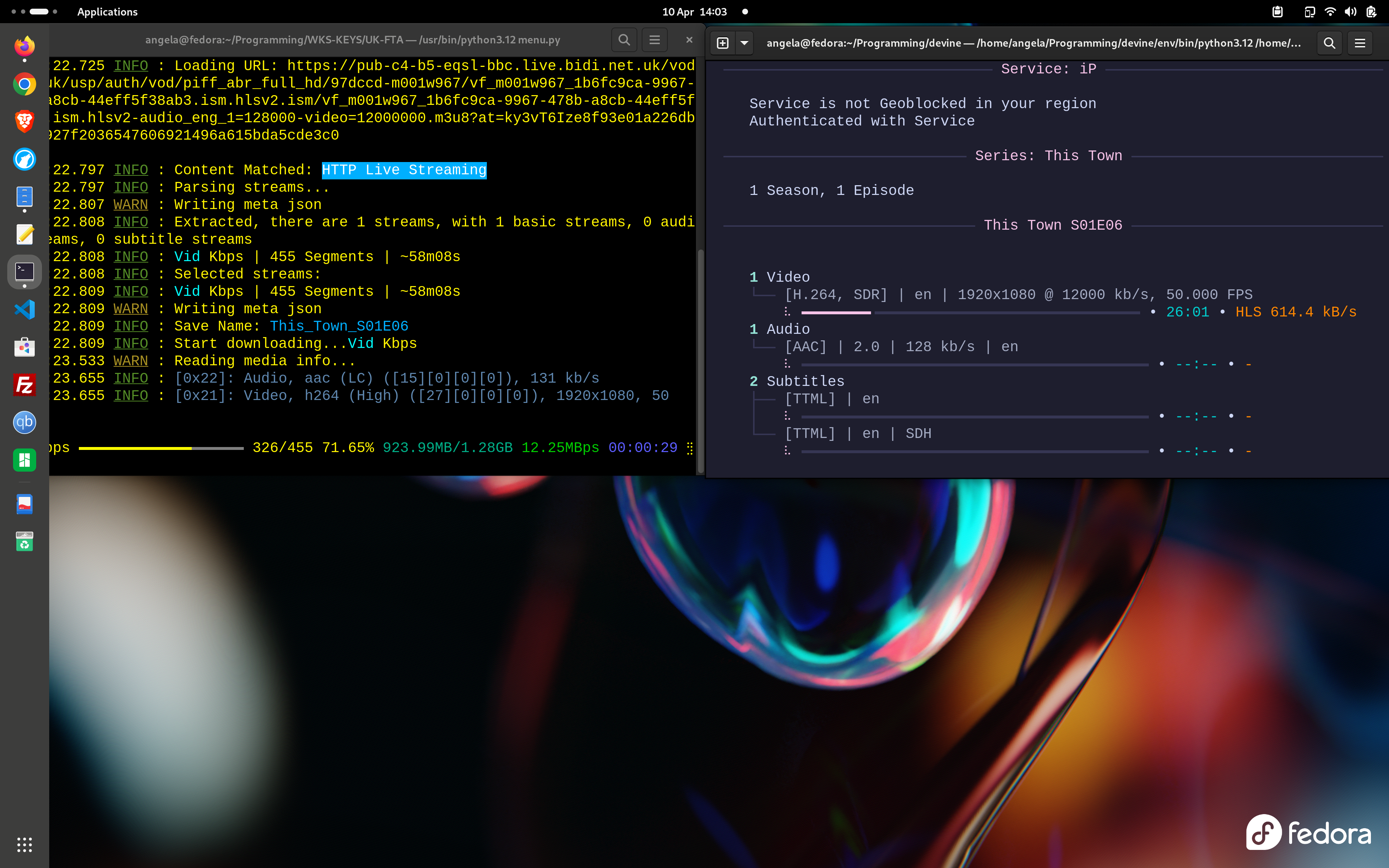Open GNOME Software store from dock
Image resolution: width=1389 pixels, height=868 pixels.
(24, 347)
